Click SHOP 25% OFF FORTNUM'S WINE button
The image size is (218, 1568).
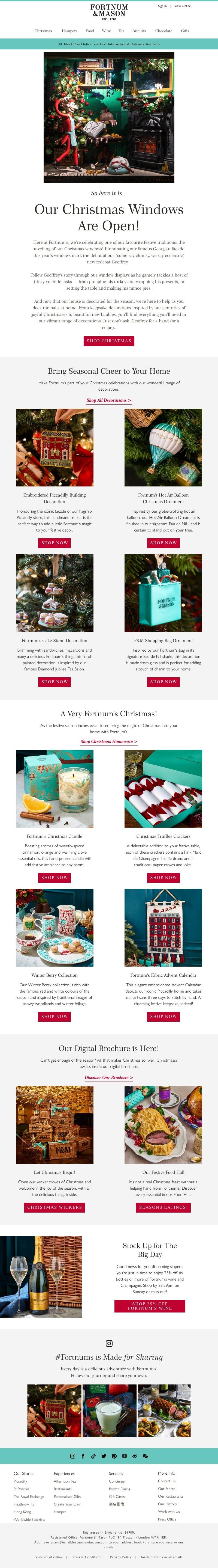150,1306
